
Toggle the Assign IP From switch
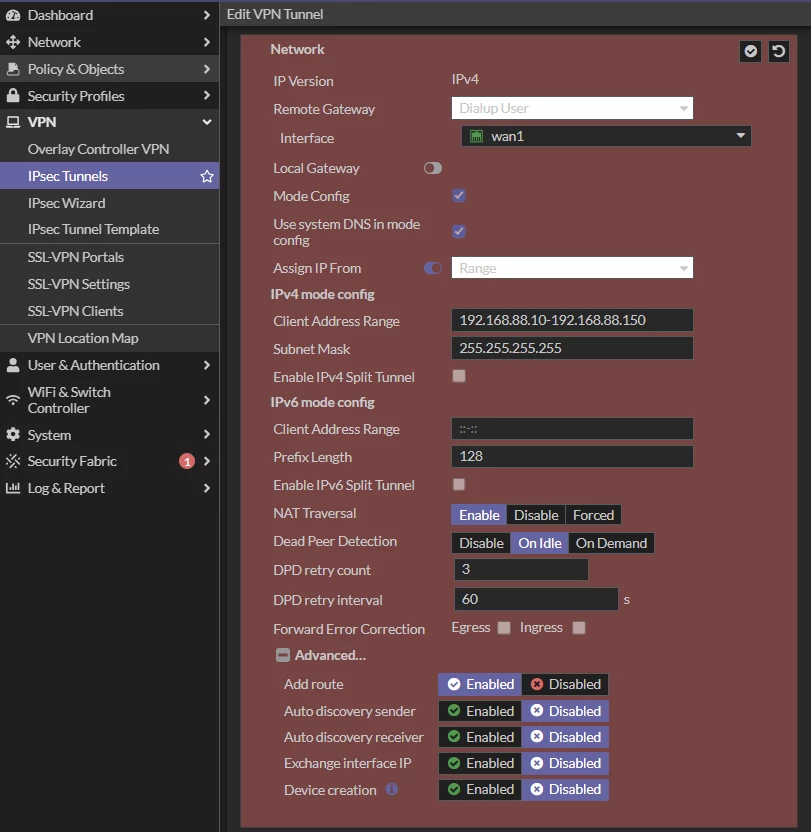[x=433, y=268]
